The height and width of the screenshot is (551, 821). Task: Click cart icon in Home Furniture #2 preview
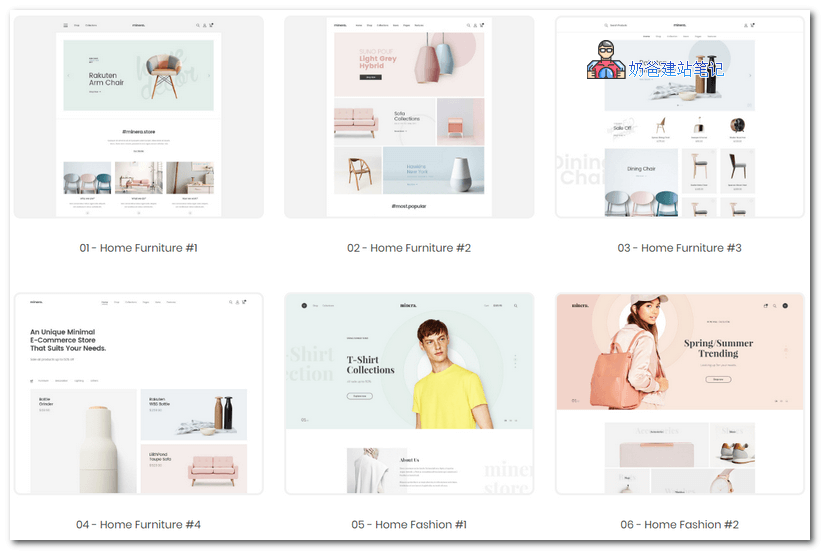(x=482, y=25)
